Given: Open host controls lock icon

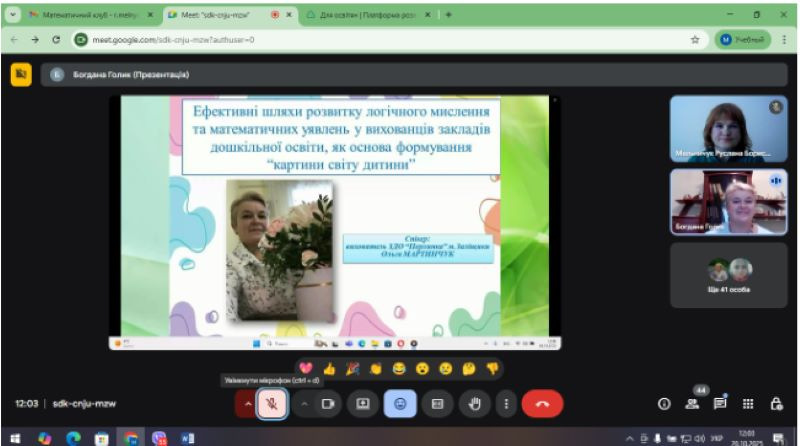Looking at the screenshot, I should pyautogui.click(x=775, y=404).
